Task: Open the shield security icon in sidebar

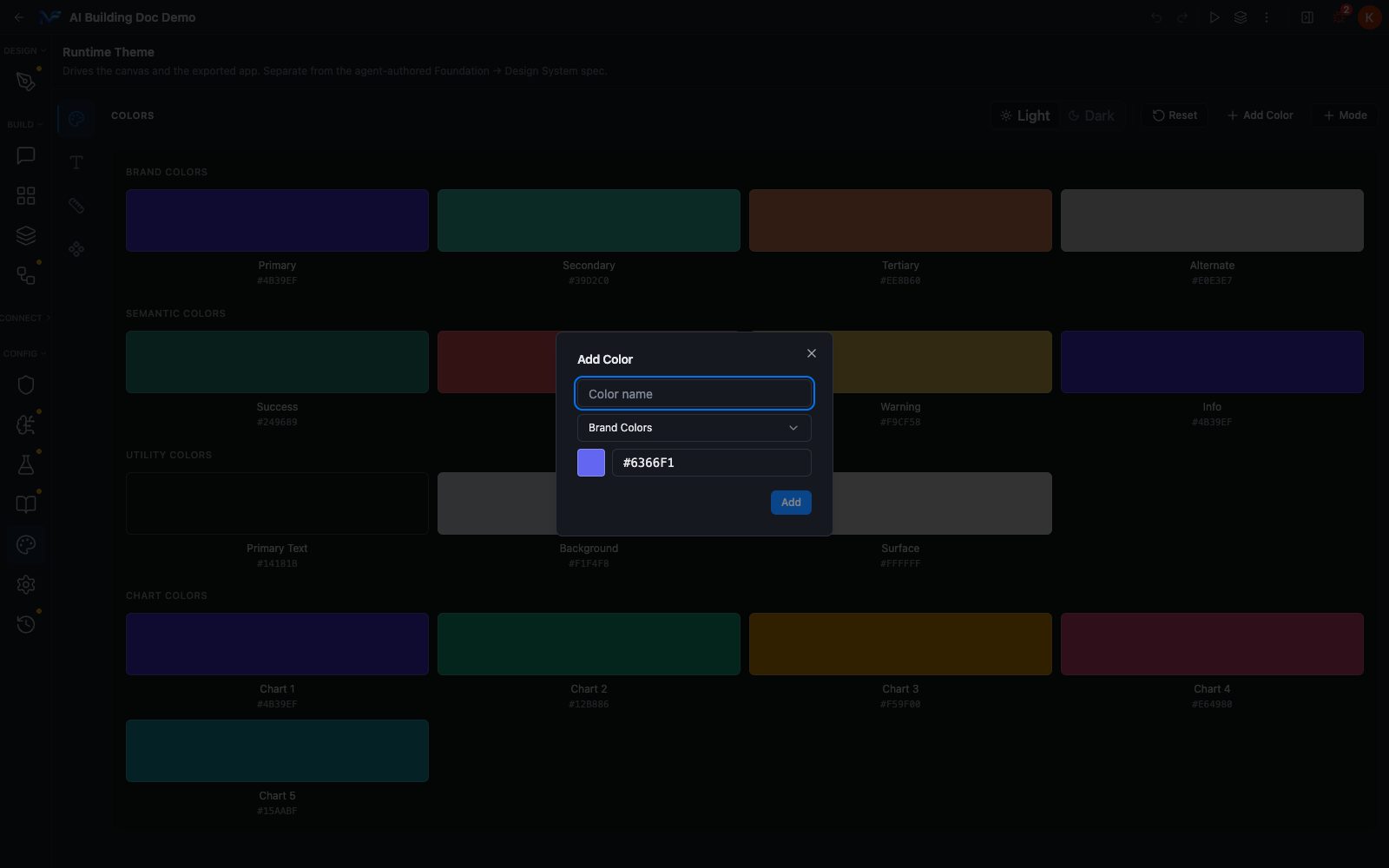Action: click(x=26, y=385)
